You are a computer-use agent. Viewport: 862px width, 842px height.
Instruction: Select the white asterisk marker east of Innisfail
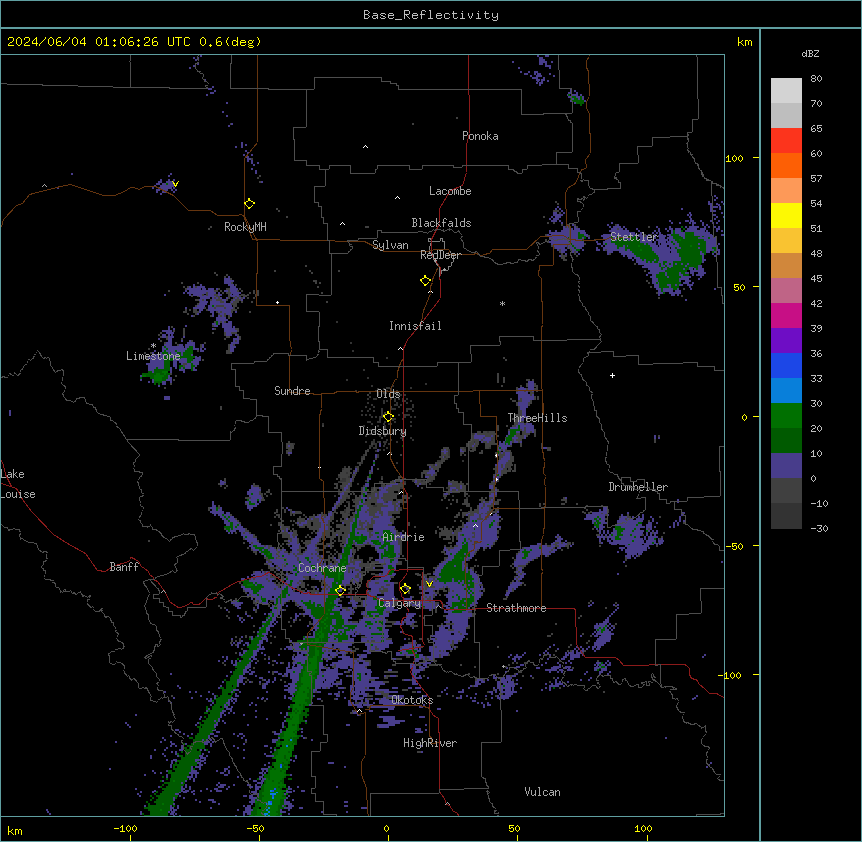[502, 303]
